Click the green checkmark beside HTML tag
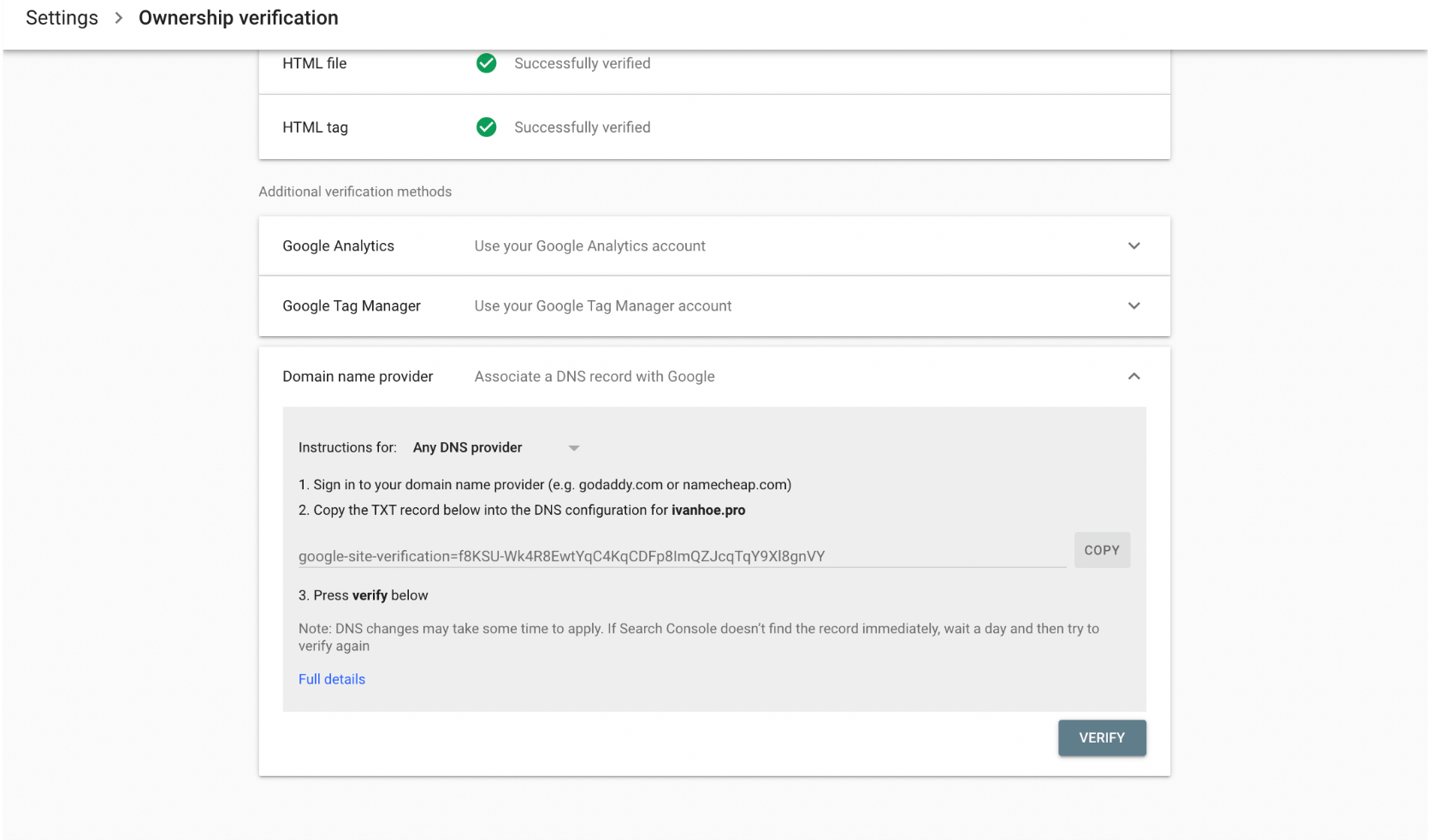Image resolution: width=1432 pixels, height=840 pixels. (x=486, y=127)
